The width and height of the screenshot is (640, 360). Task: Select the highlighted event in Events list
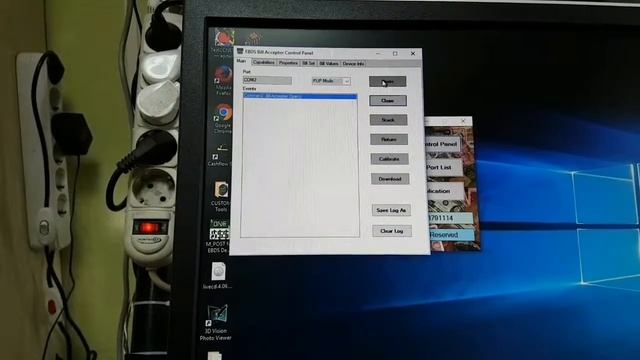300,96
